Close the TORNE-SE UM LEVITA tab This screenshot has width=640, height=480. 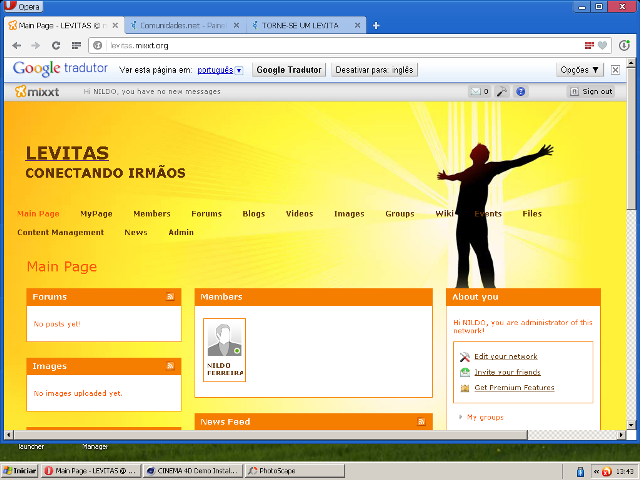click(357, 25)
